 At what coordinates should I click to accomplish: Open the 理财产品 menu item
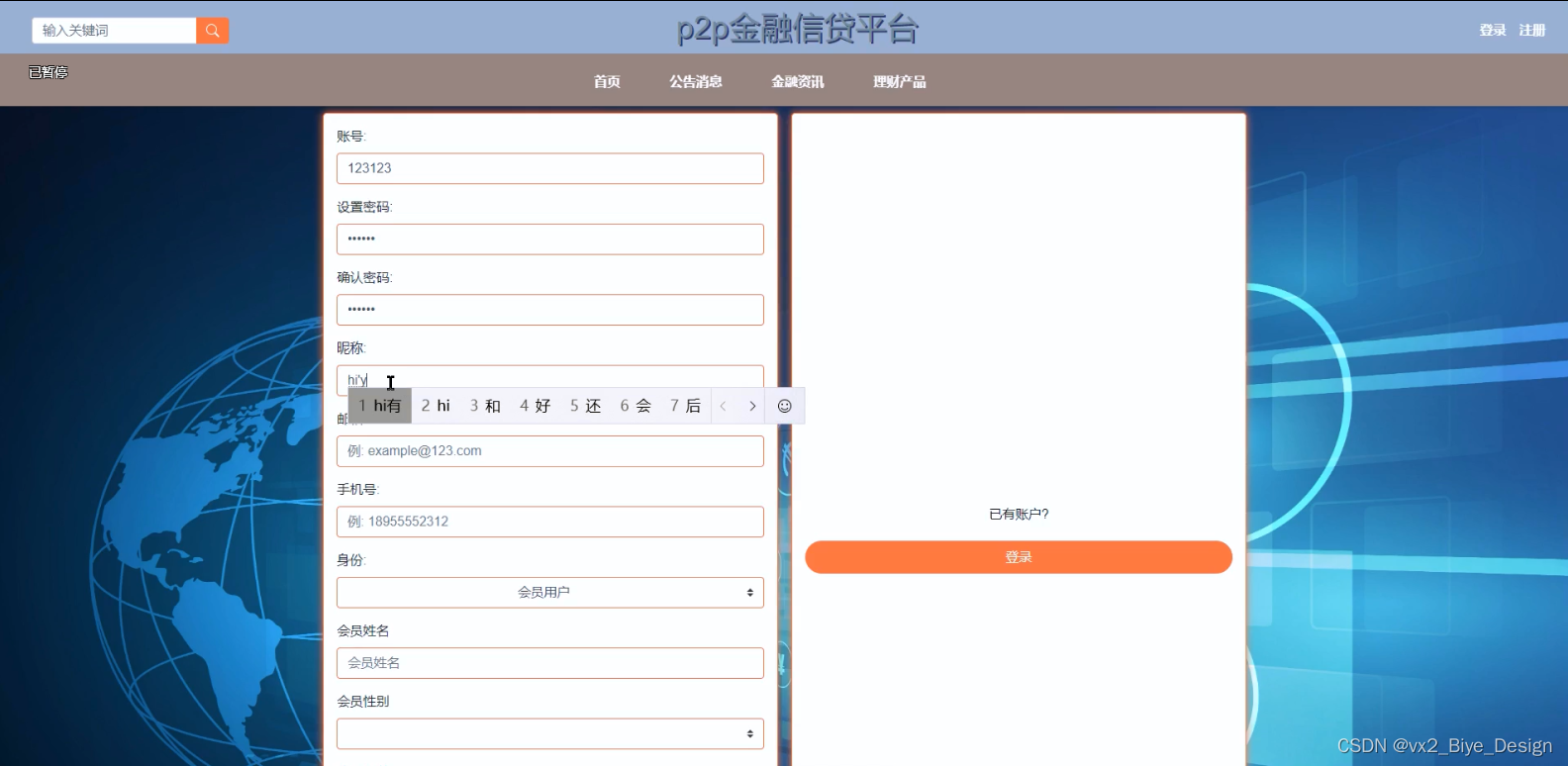tap(900, 81)
